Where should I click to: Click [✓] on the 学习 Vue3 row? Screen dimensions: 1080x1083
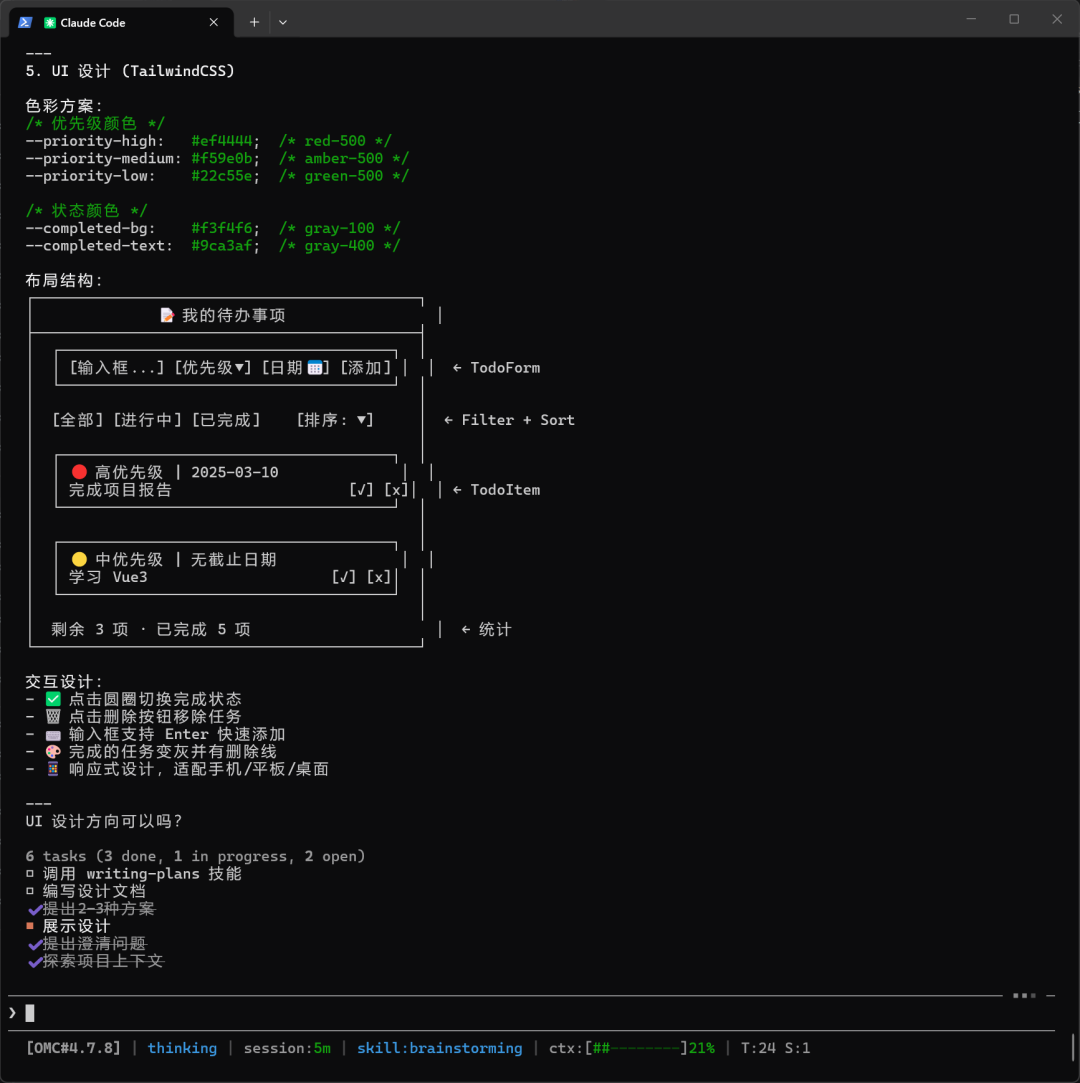click(344, 577)
